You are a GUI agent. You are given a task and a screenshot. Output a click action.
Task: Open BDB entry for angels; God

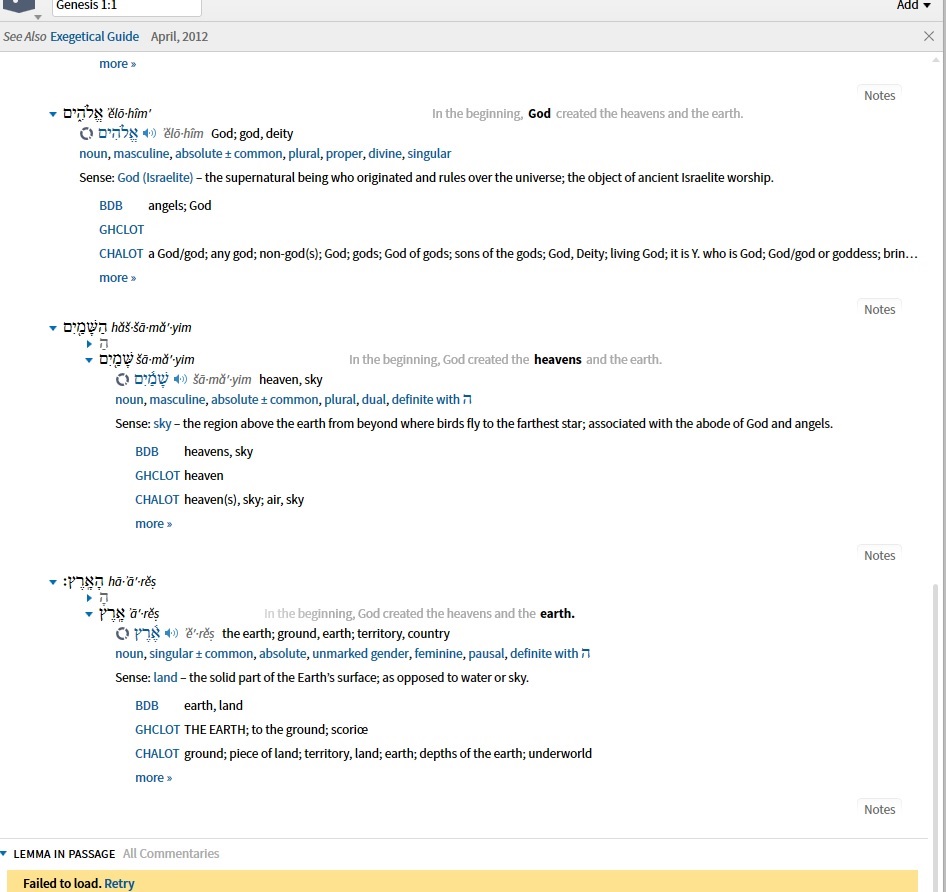[111, 206]
